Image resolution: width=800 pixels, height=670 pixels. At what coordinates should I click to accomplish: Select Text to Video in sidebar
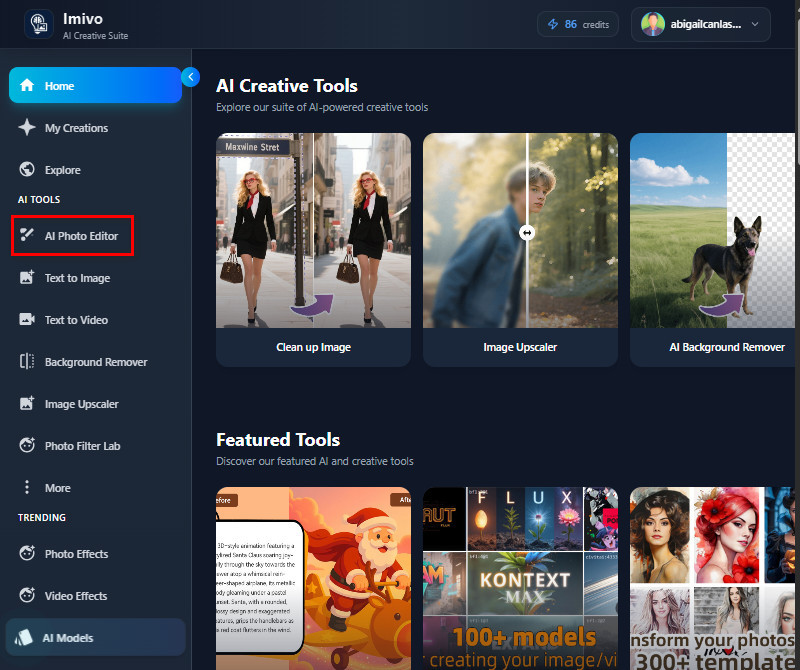pyautogui.click(x=95, y=319)
